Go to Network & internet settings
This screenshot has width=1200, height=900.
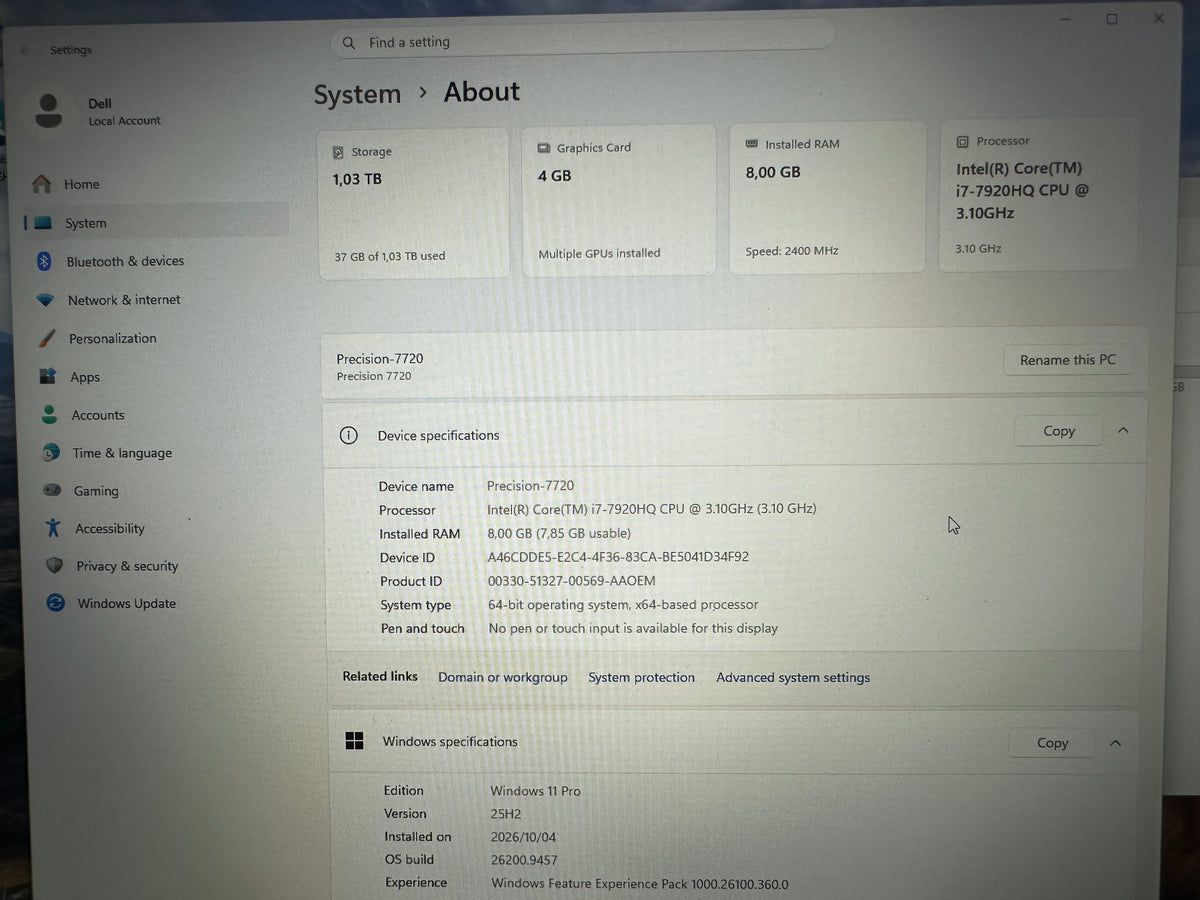(x=124, y=300)
